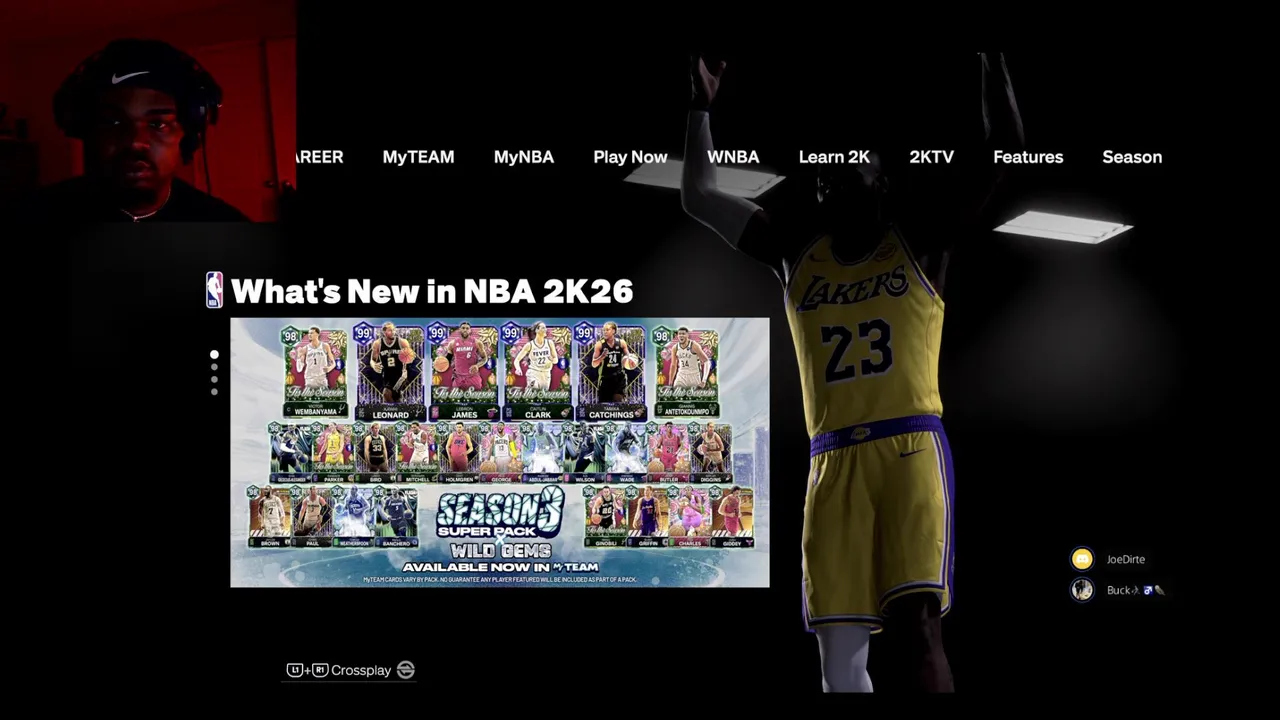Select the 98 Antetokounmpo card
The image size is (1280, 720).
click(686, 371)
